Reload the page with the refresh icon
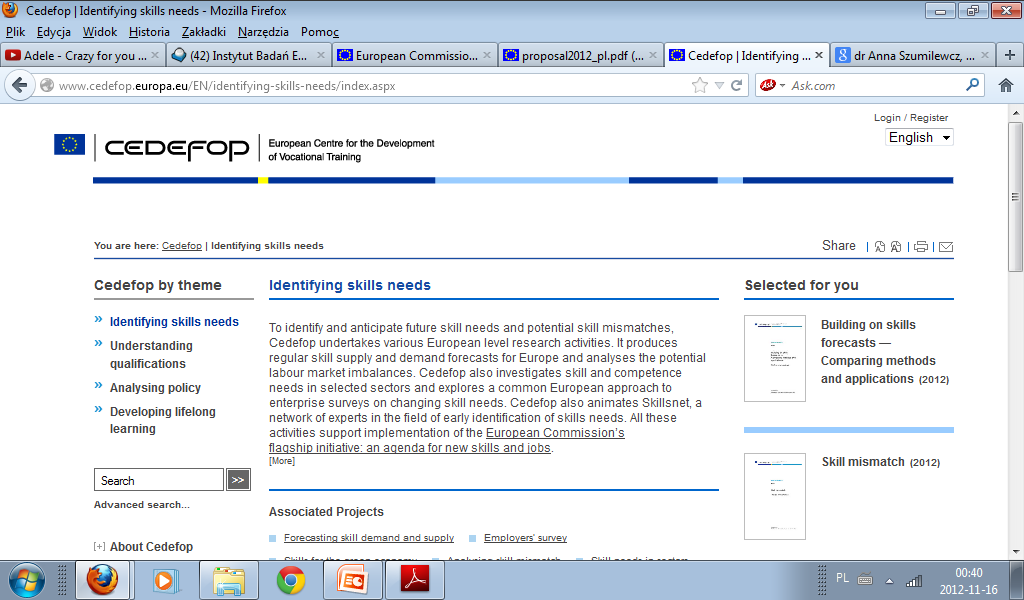Viewport: 1024px width, 600px height. click(737, 86)
